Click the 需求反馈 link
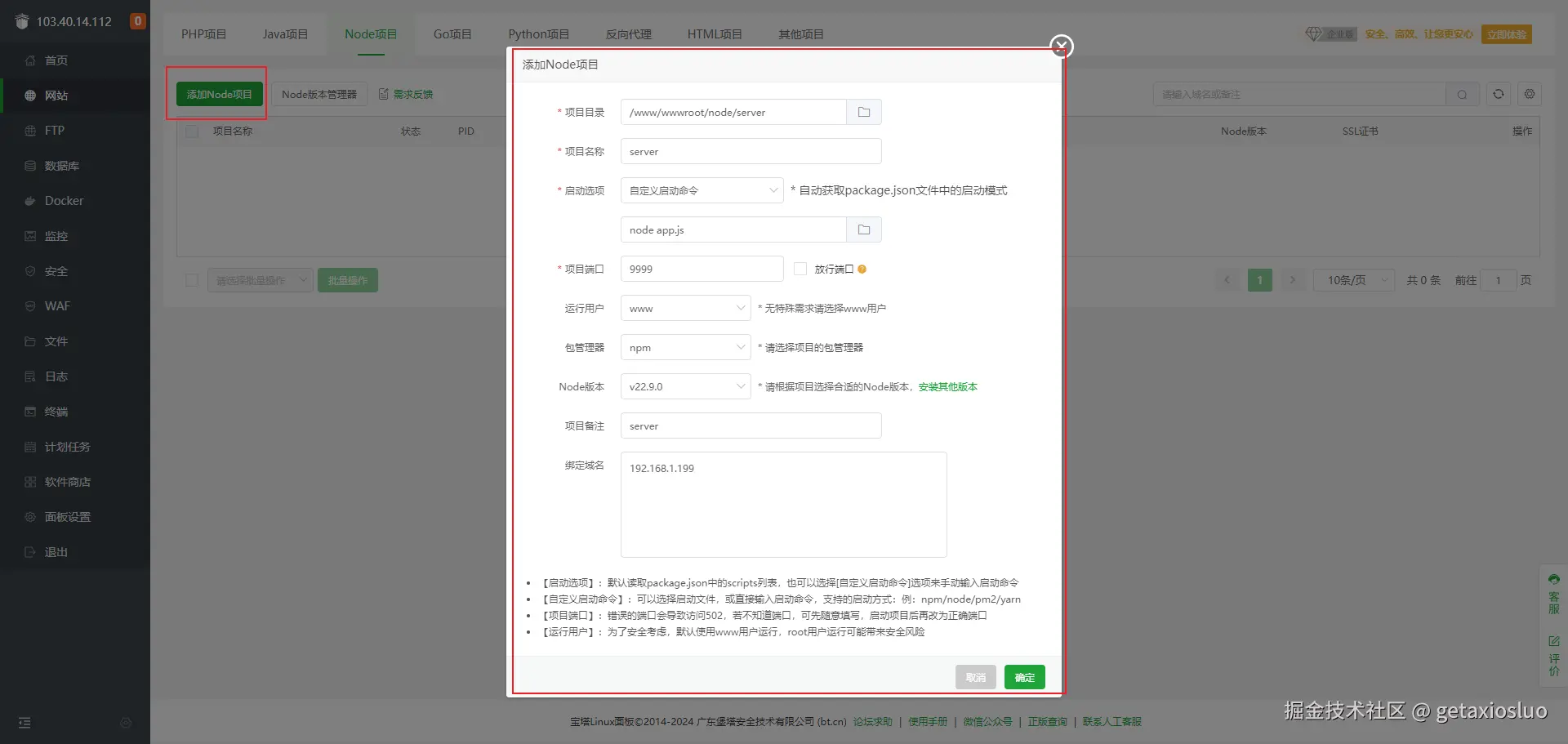 (x=406, y=94)
